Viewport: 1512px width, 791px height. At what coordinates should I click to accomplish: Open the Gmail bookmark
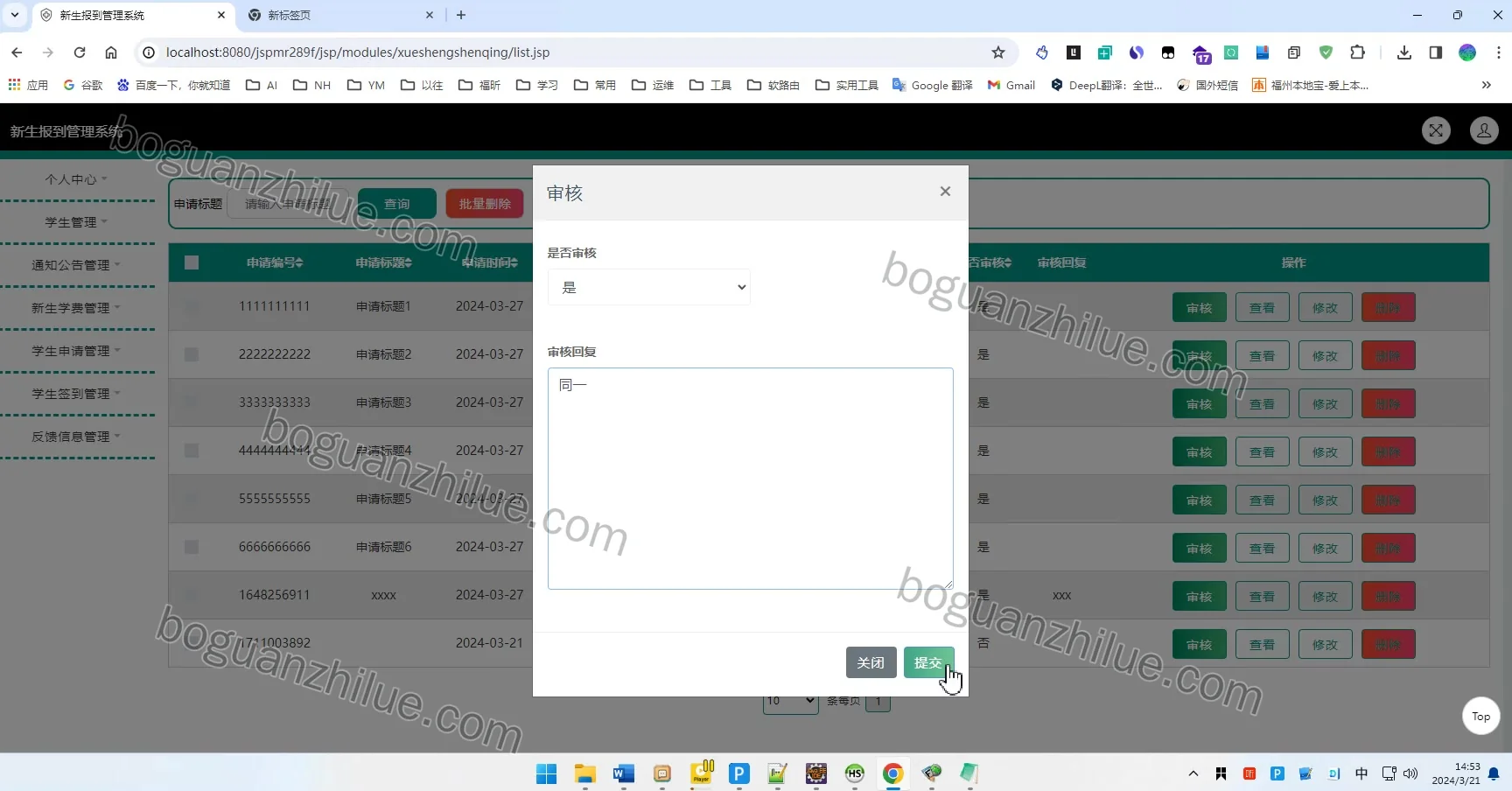(x=1011, y=85)
